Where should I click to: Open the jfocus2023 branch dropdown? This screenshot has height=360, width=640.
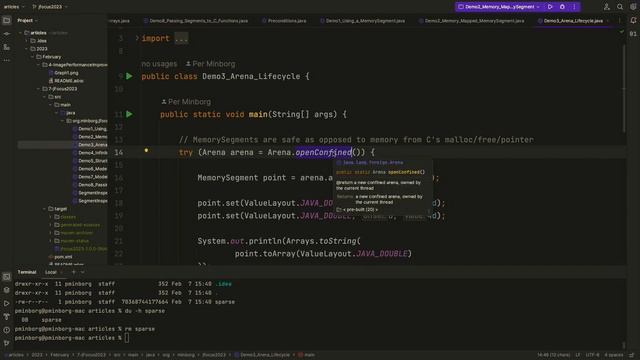[x=50, y=7]
